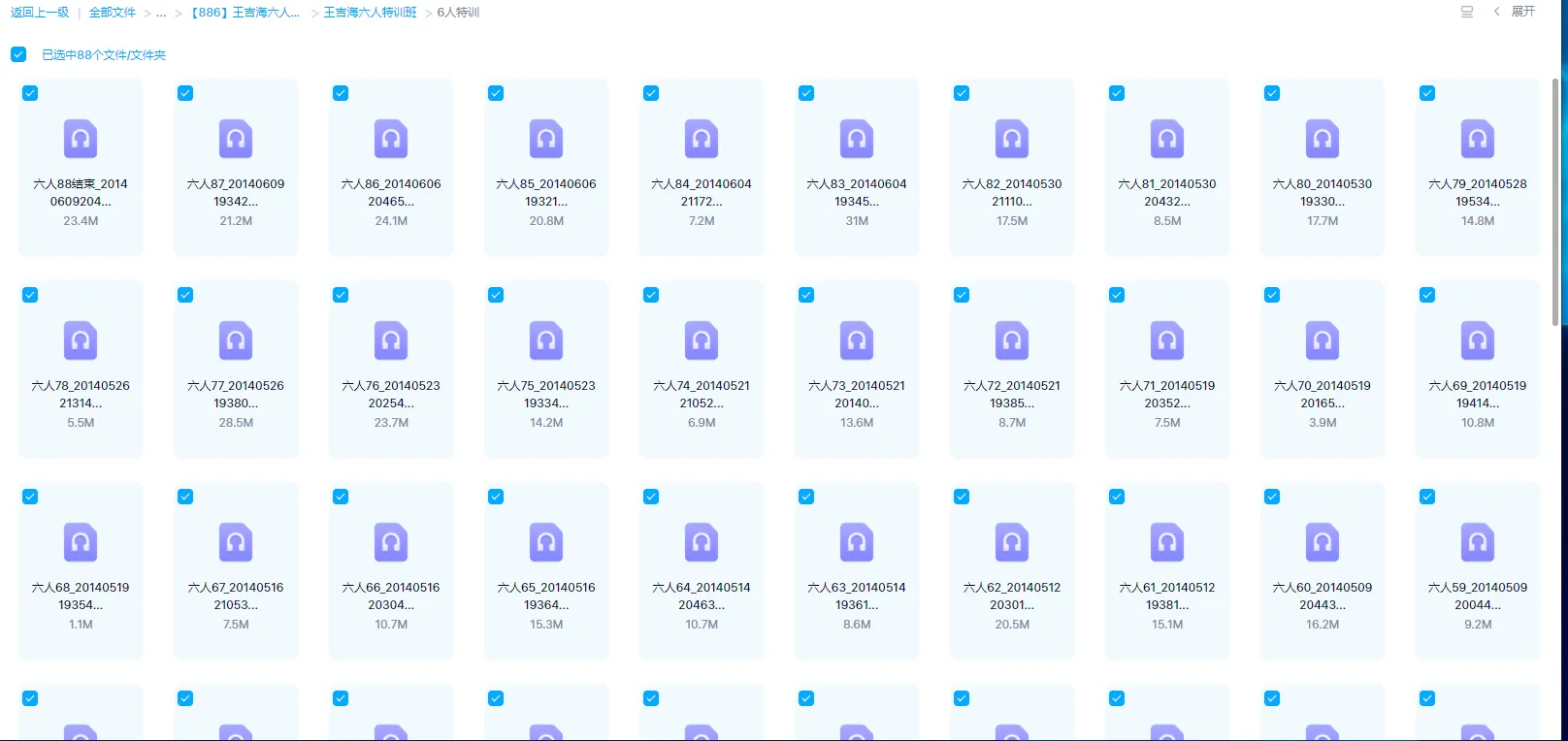Image resolution: width=1568 pixels, height=741 pixels.
Task: Deselect the 六人70_20140519 file checkbox
Action: pos(1272,295)
